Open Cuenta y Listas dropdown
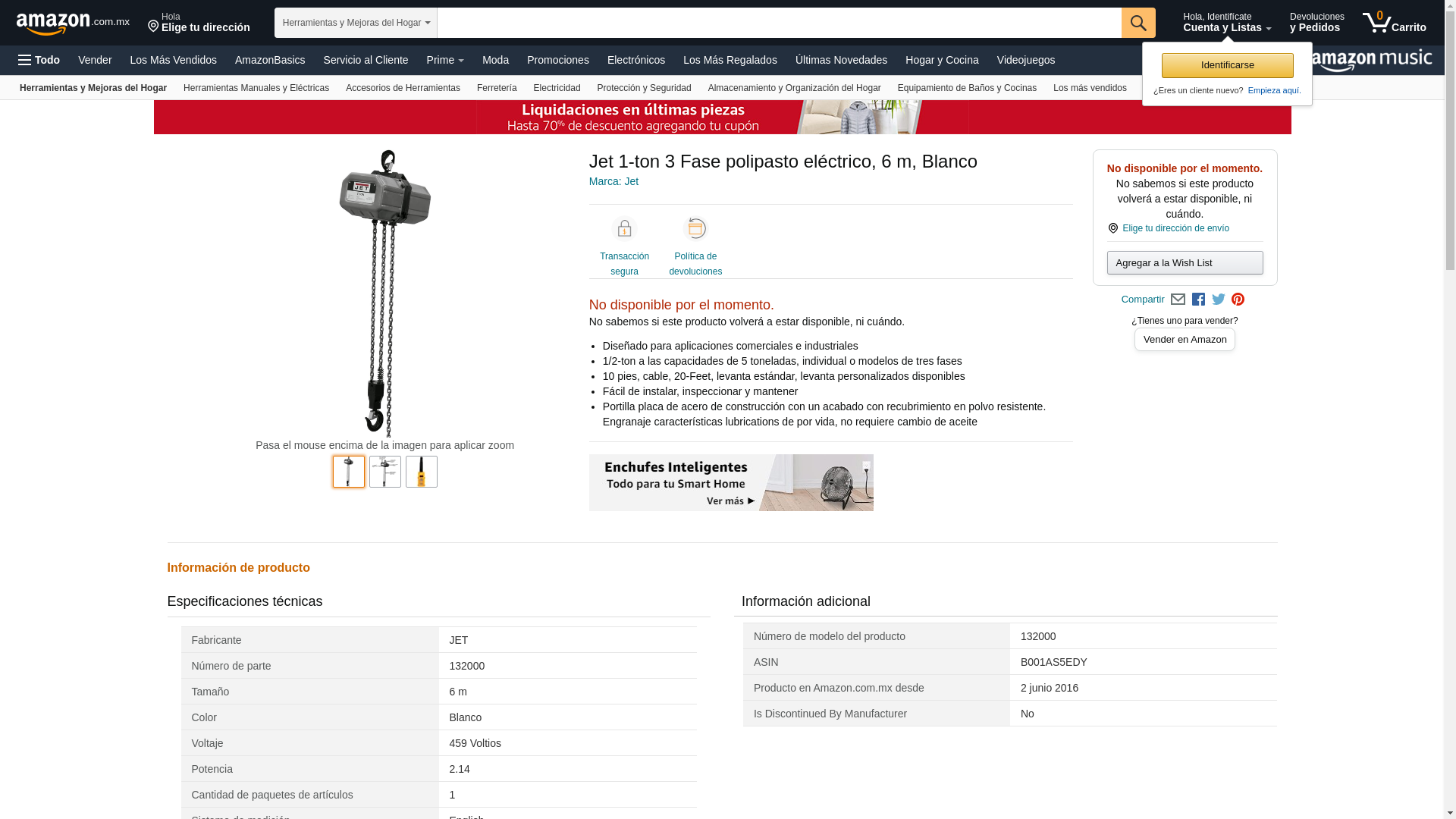This screenshot has width=1456, height=819. 1227,23
